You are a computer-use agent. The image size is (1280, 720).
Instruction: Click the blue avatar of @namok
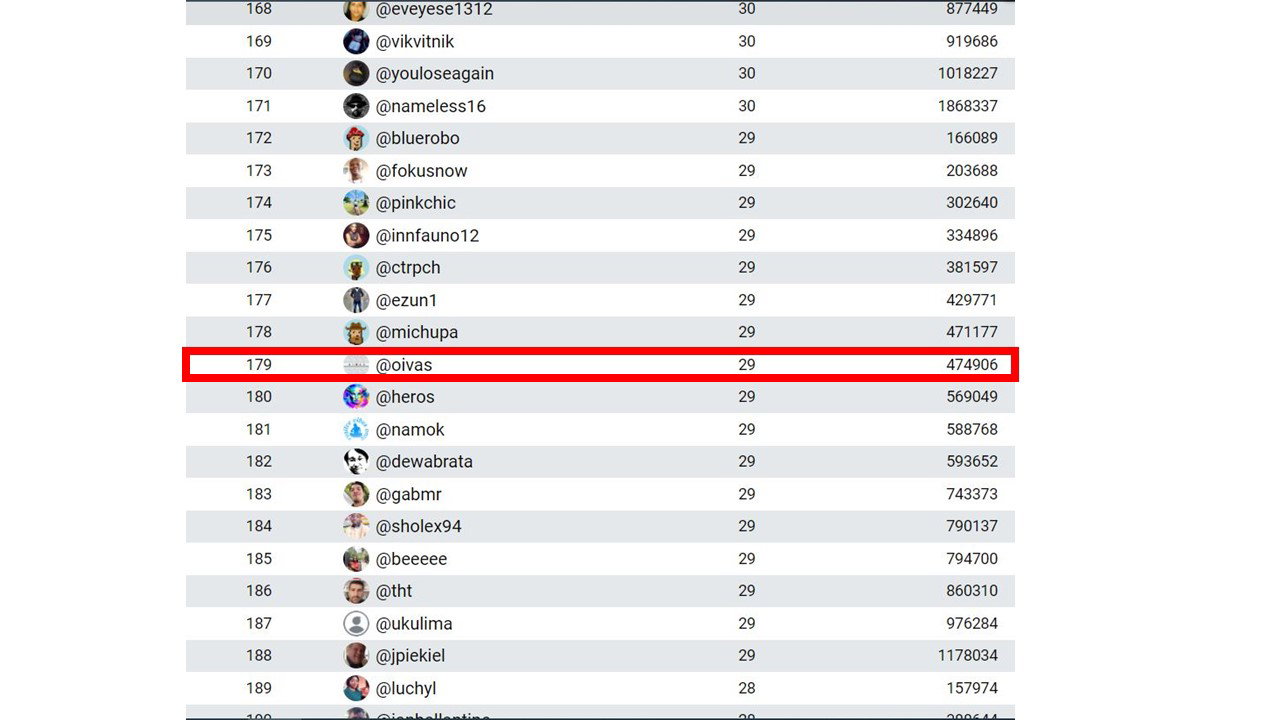tap(356, 429)
